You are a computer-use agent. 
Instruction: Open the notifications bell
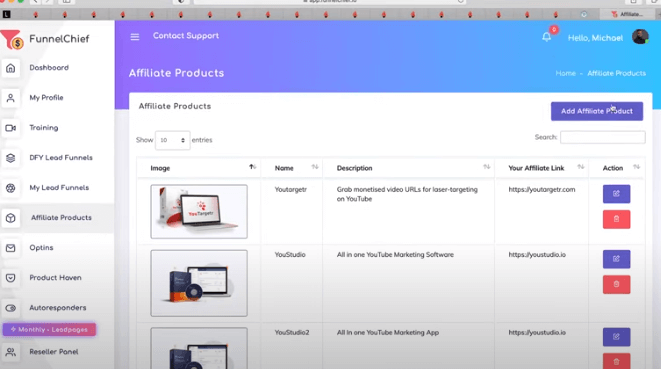tap(547, 37)
